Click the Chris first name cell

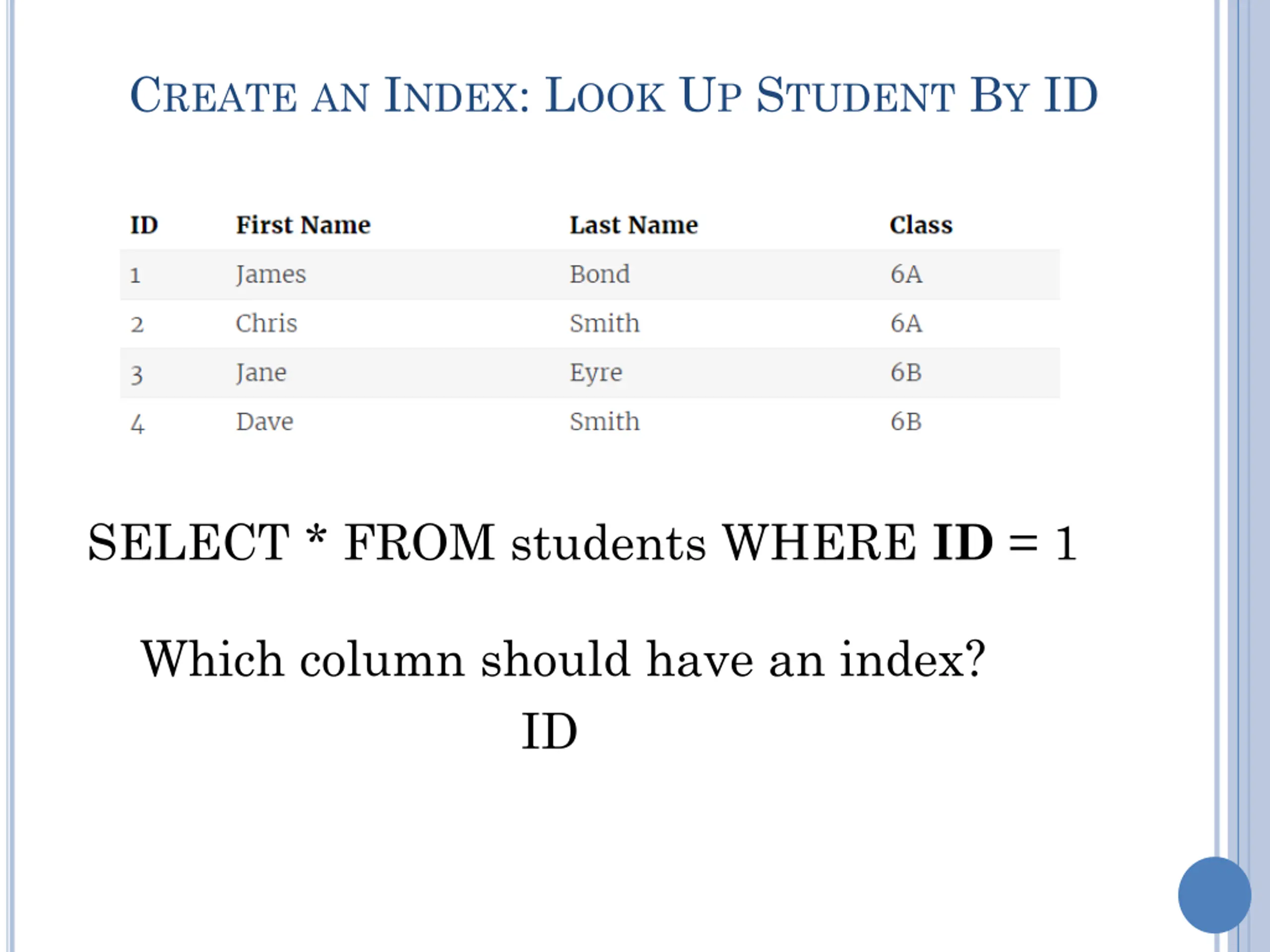tap(266, 324)
